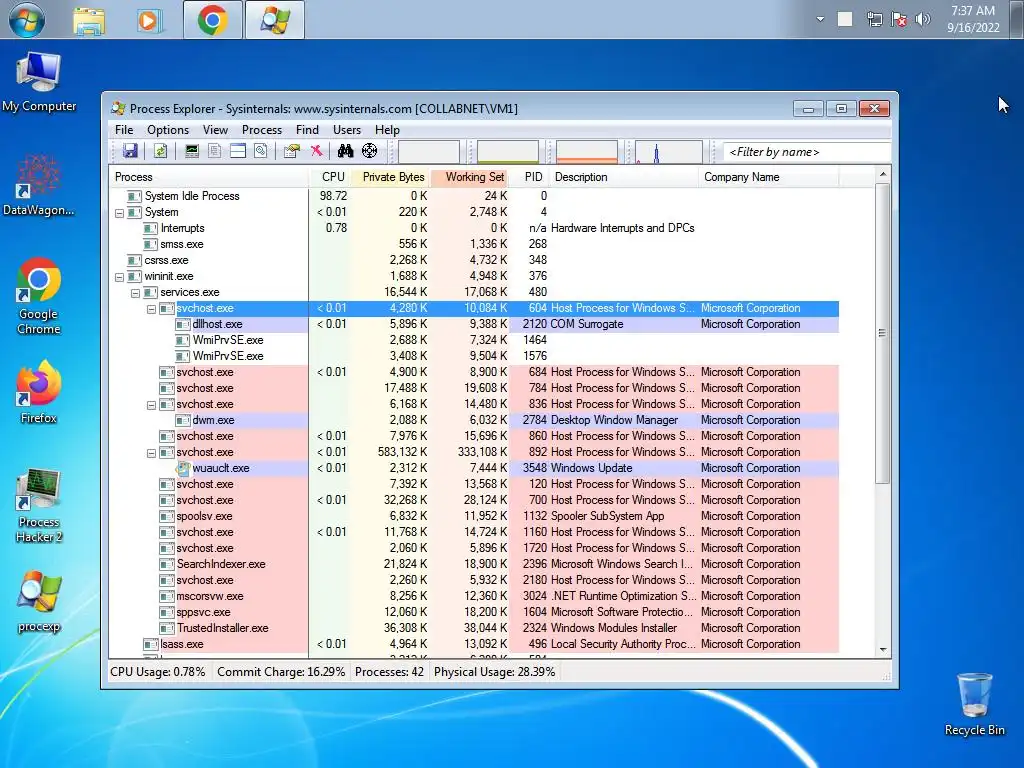Open the File menu
The image size is (1024, 768).
coord(124,130)
